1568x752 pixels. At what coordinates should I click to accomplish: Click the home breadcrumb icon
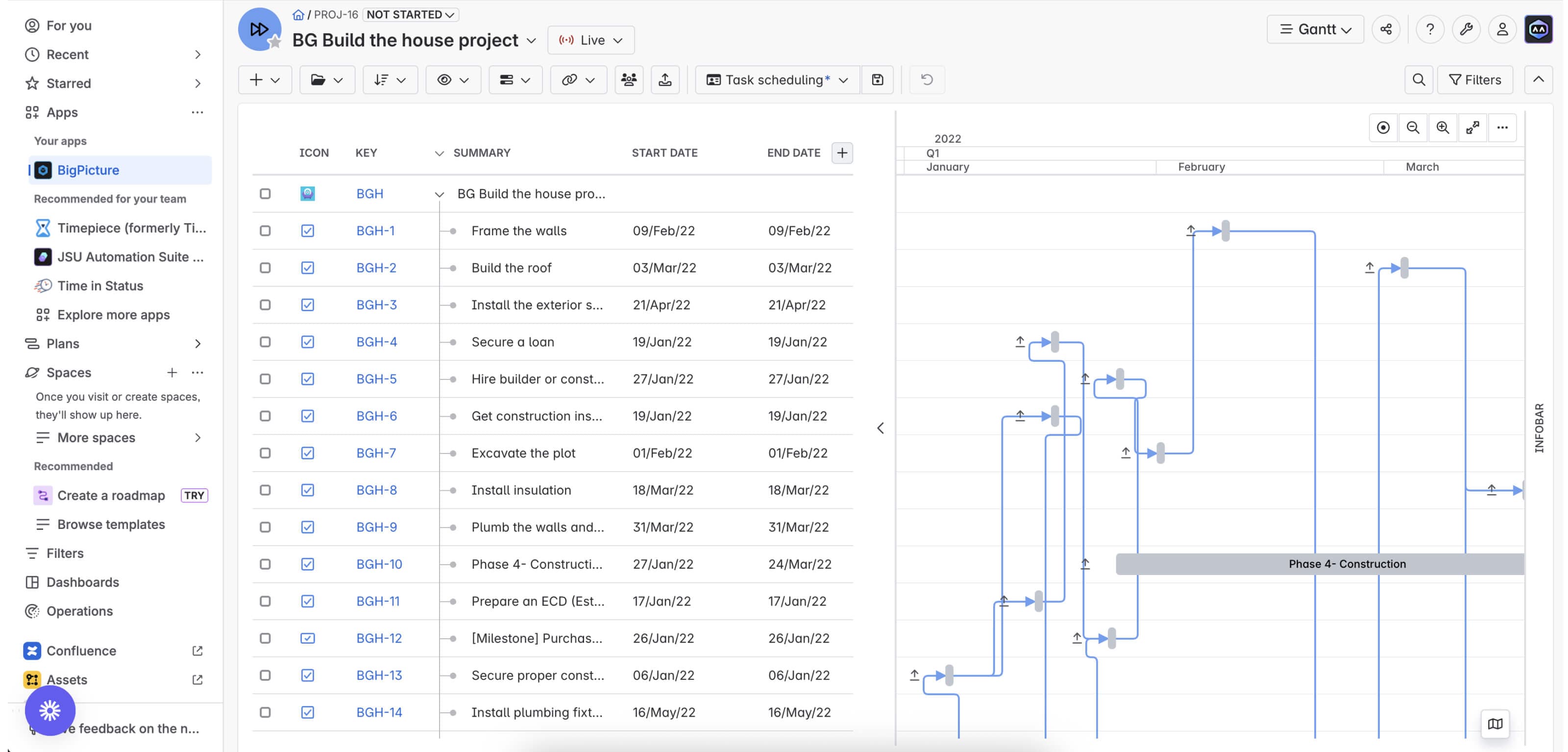[298, 15]
